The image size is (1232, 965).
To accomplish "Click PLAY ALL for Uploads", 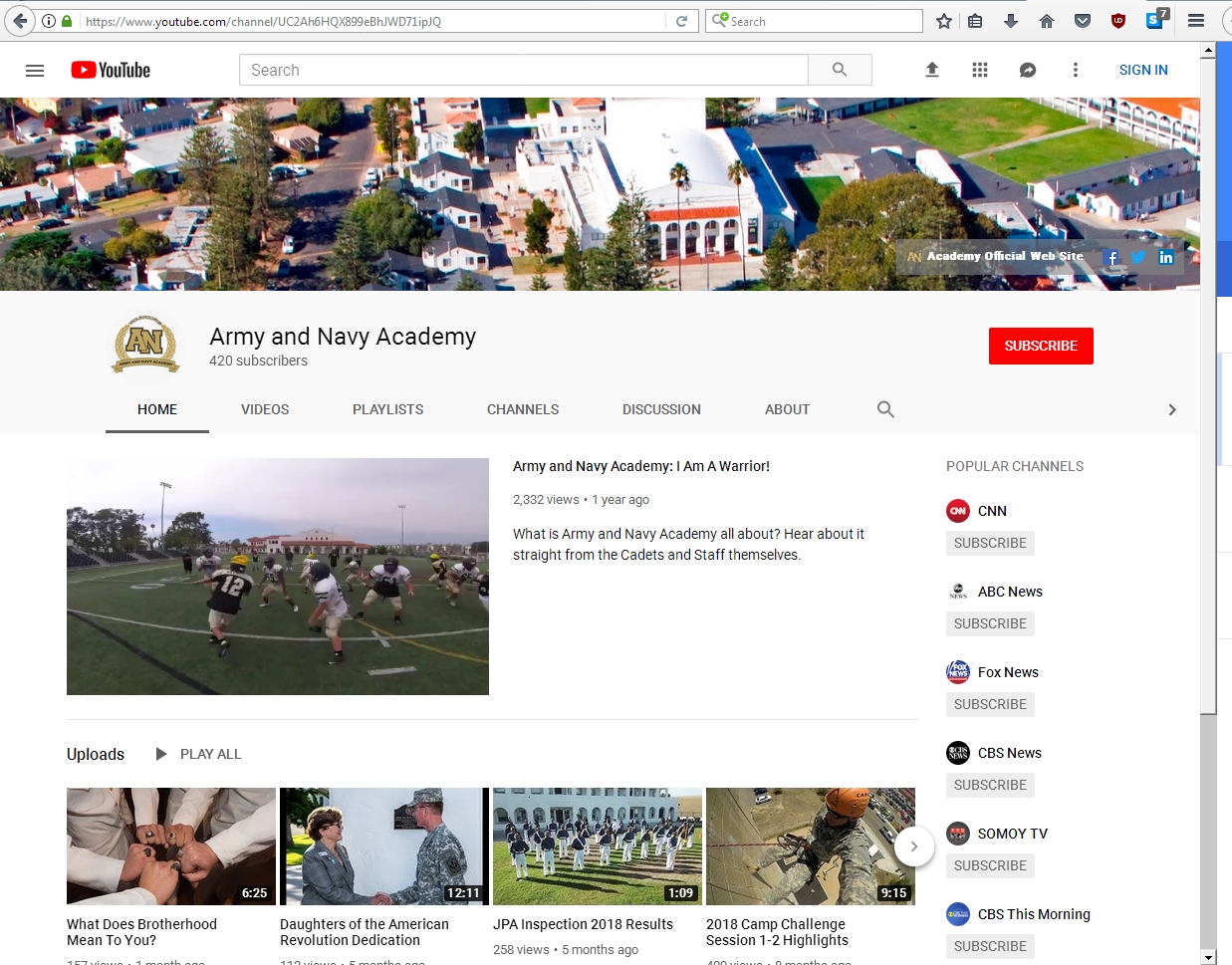I will click(198, 754).
